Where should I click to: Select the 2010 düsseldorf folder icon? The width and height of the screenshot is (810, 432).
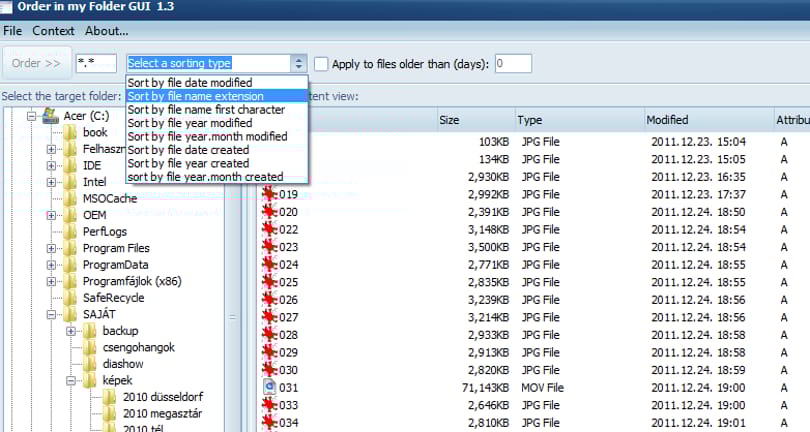click(109, 397)
